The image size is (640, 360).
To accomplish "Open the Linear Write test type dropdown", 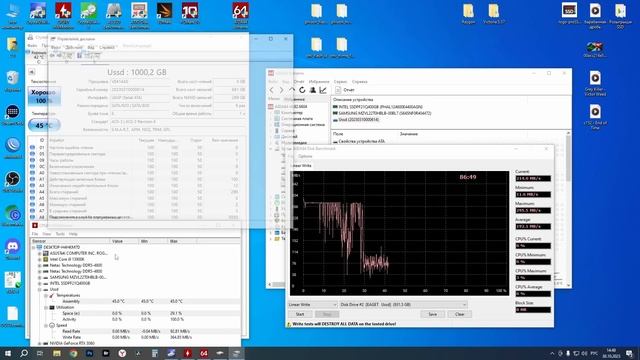I will (x=312, y=304).
